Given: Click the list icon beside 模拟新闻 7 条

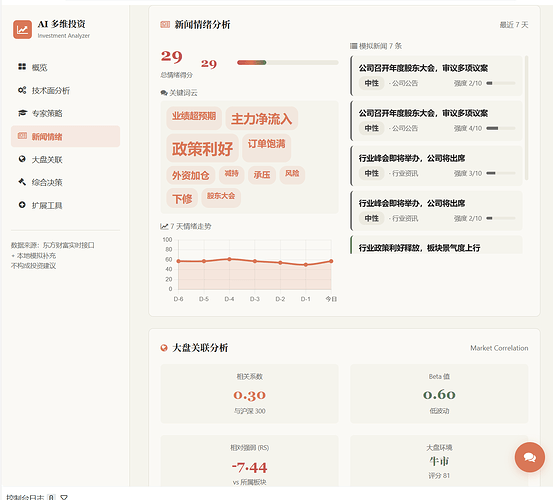Looking at the screenshot, I should (354, 46).
